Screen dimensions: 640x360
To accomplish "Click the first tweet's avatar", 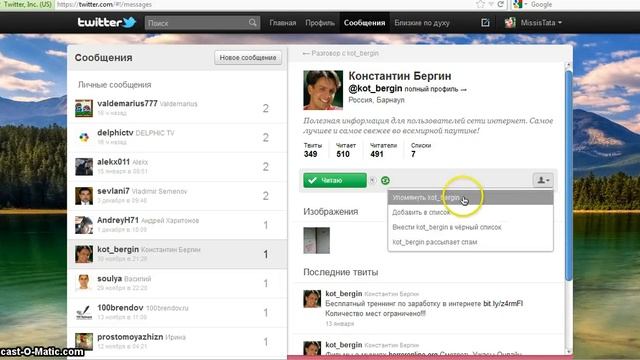I will [312, 299].
